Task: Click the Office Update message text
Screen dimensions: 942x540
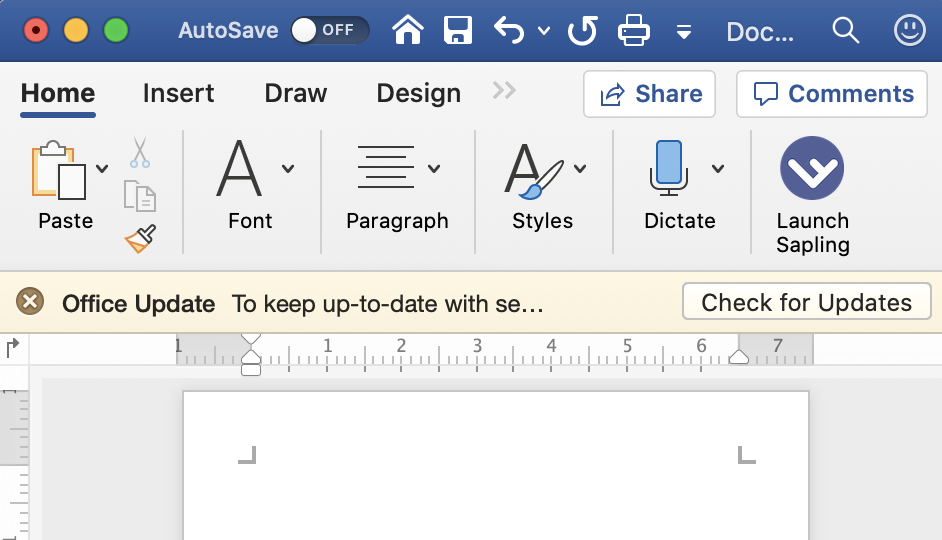Action: [387, 304]
